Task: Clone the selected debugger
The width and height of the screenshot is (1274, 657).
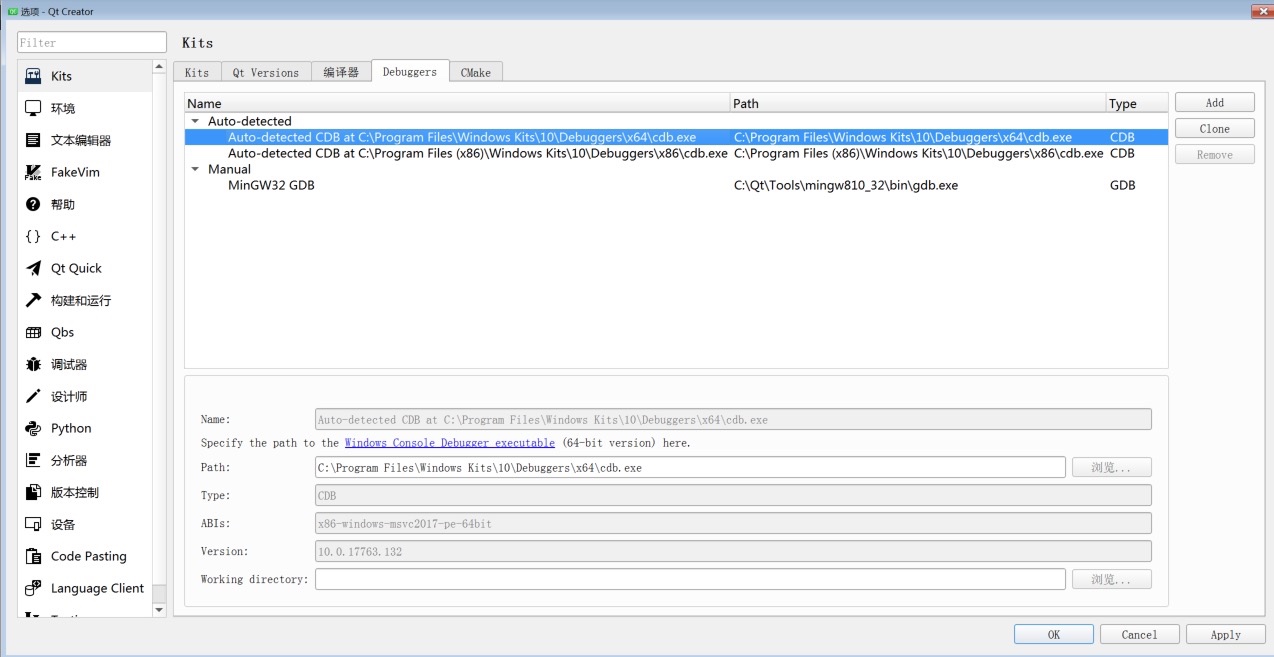Action: pyautogui.click(x=1215, y=128)
